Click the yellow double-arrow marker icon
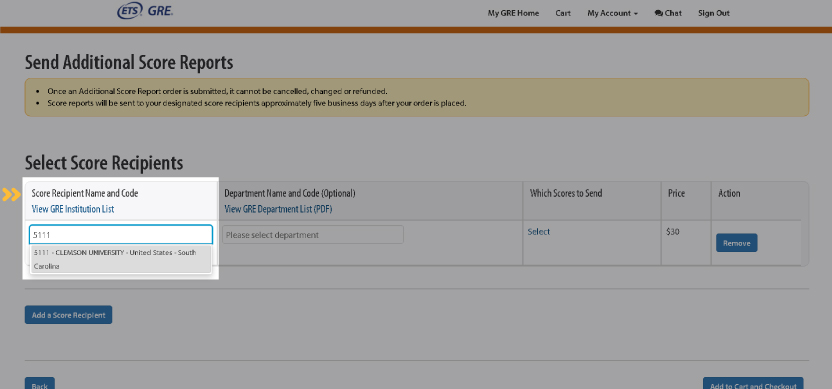The image size is (832, 389). coord(11,195)
